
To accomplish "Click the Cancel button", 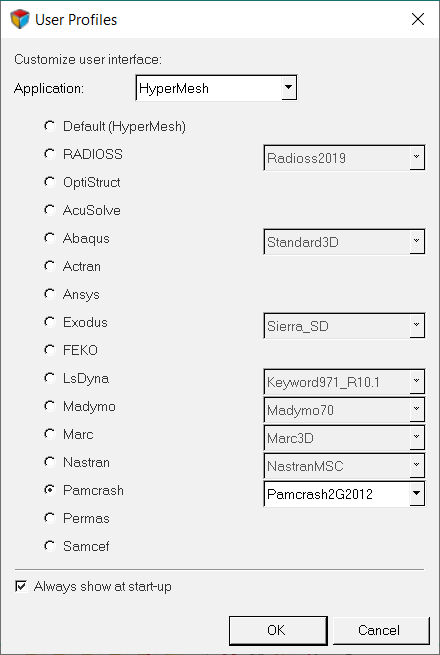I will click(x=381, y=630).
